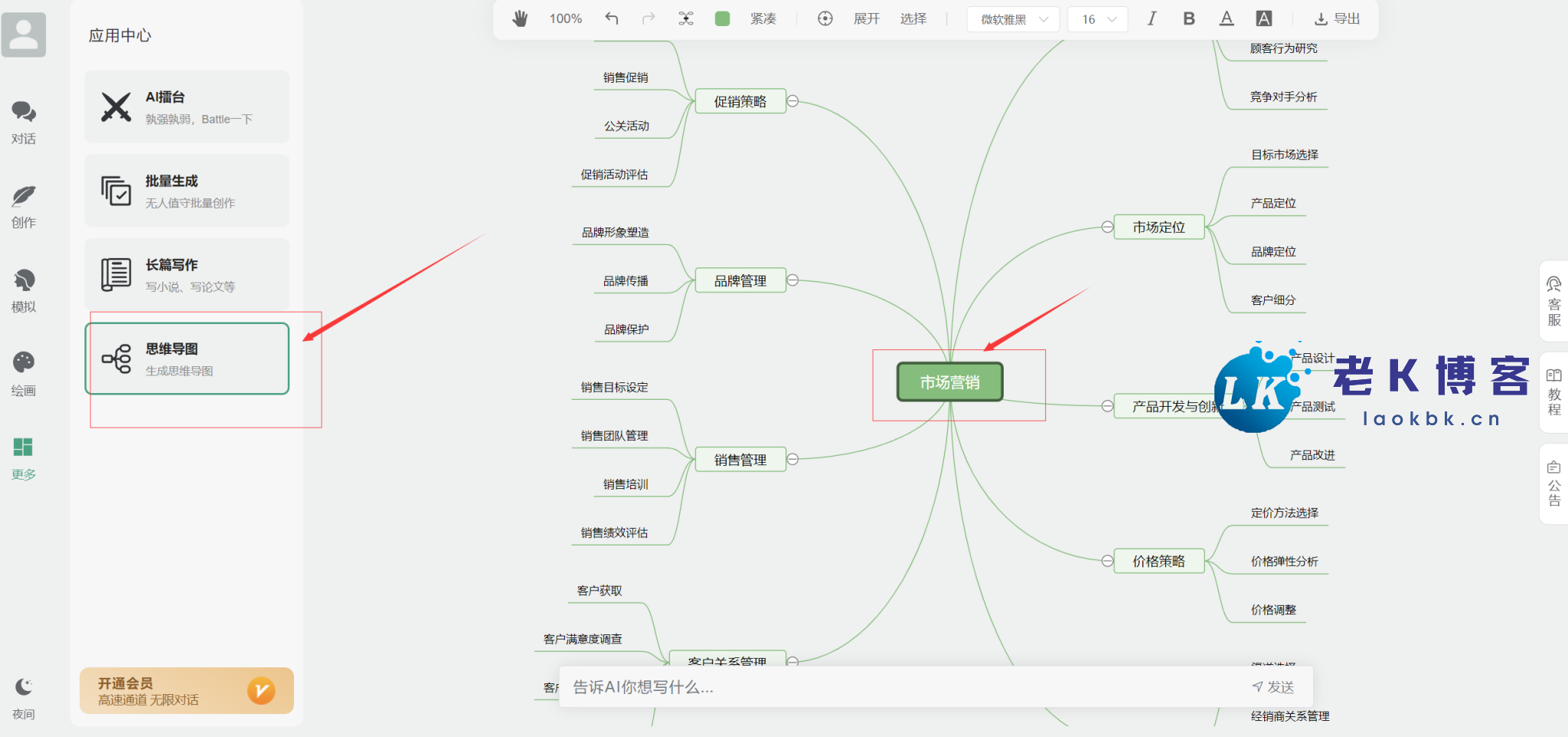
Task: Open the font size 16 dropdown
Action: pyautogui.click(x=1097, y=19)
